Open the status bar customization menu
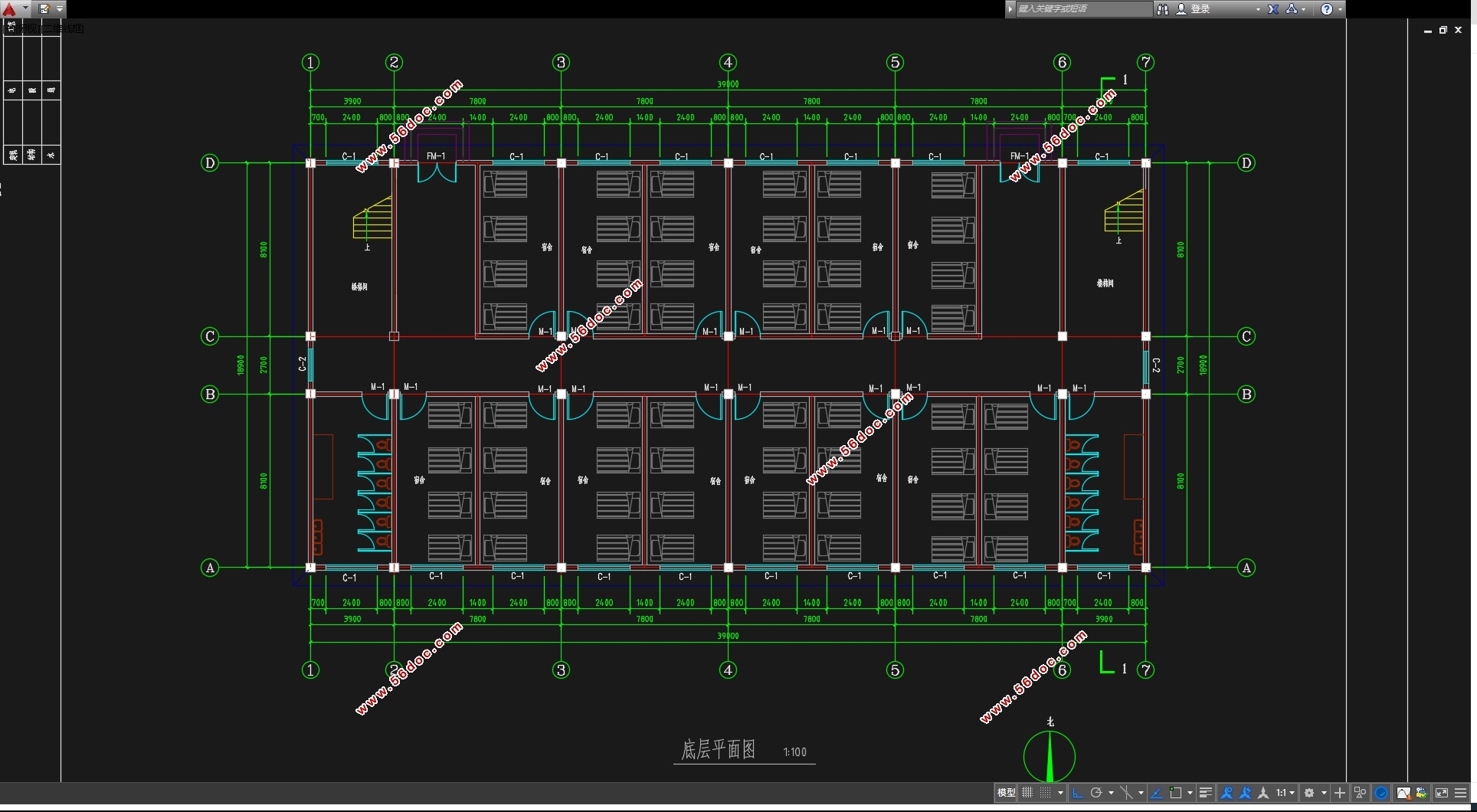Screen dimensions: 1477x812 click(x=1460, y=793)
